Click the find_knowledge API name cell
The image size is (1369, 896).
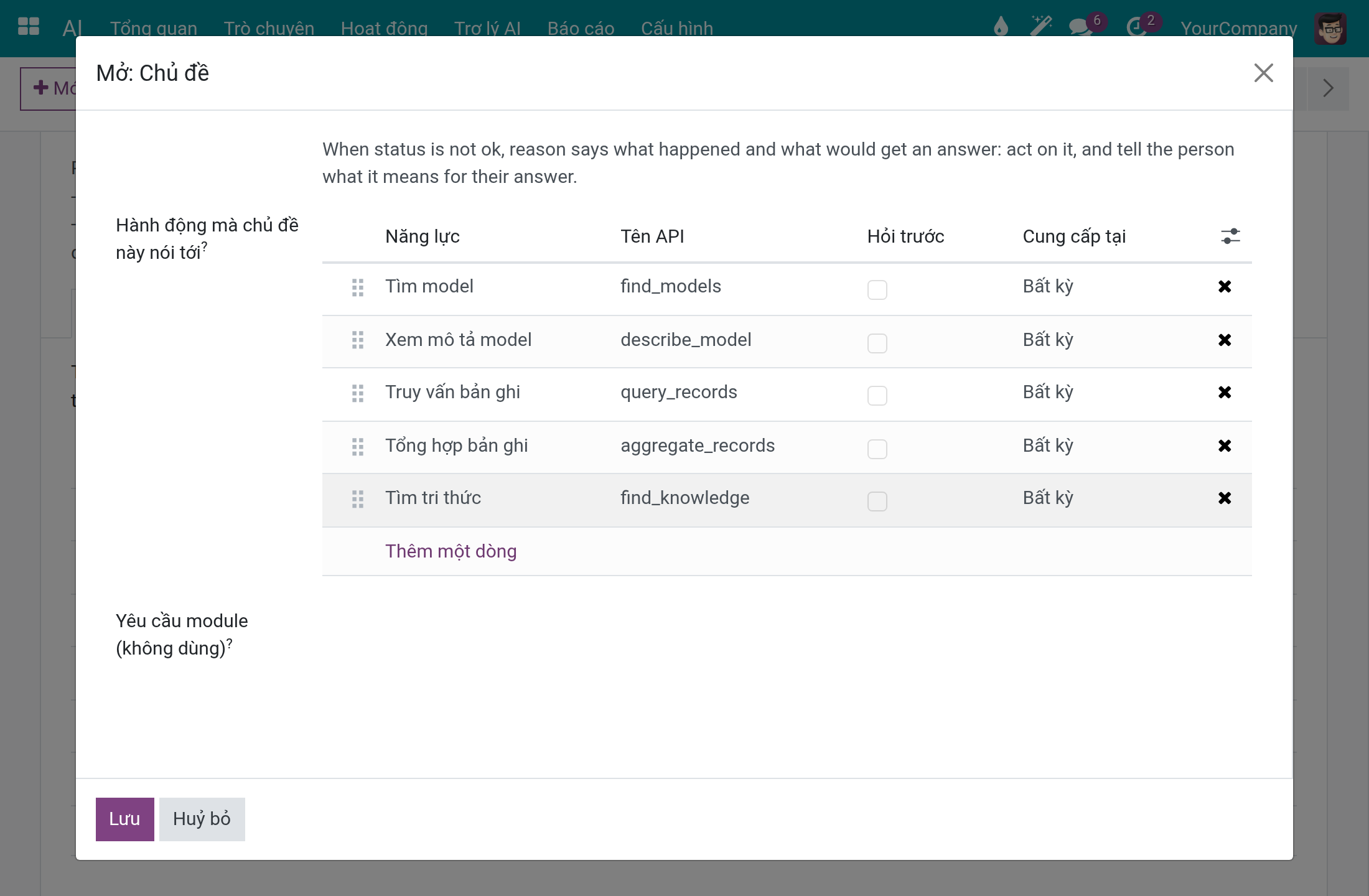(684, 498)
